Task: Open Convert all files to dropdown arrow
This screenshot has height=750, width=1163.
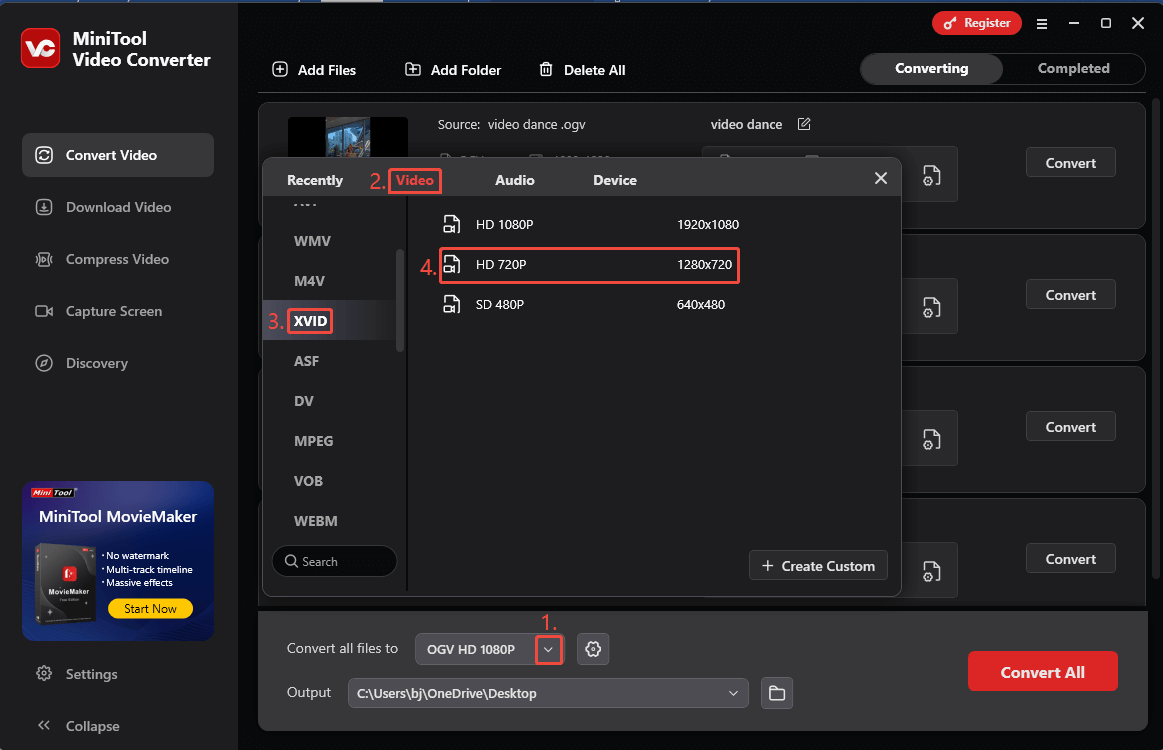Action: click(x=548, y=649)
